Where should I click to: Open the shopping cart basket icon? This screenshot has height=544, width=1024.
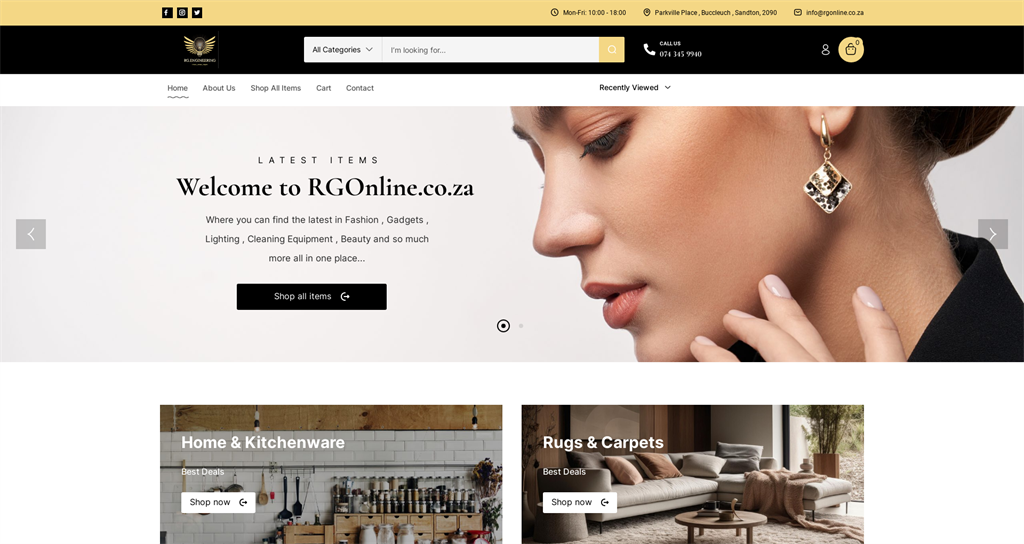(x=851, y=50)
